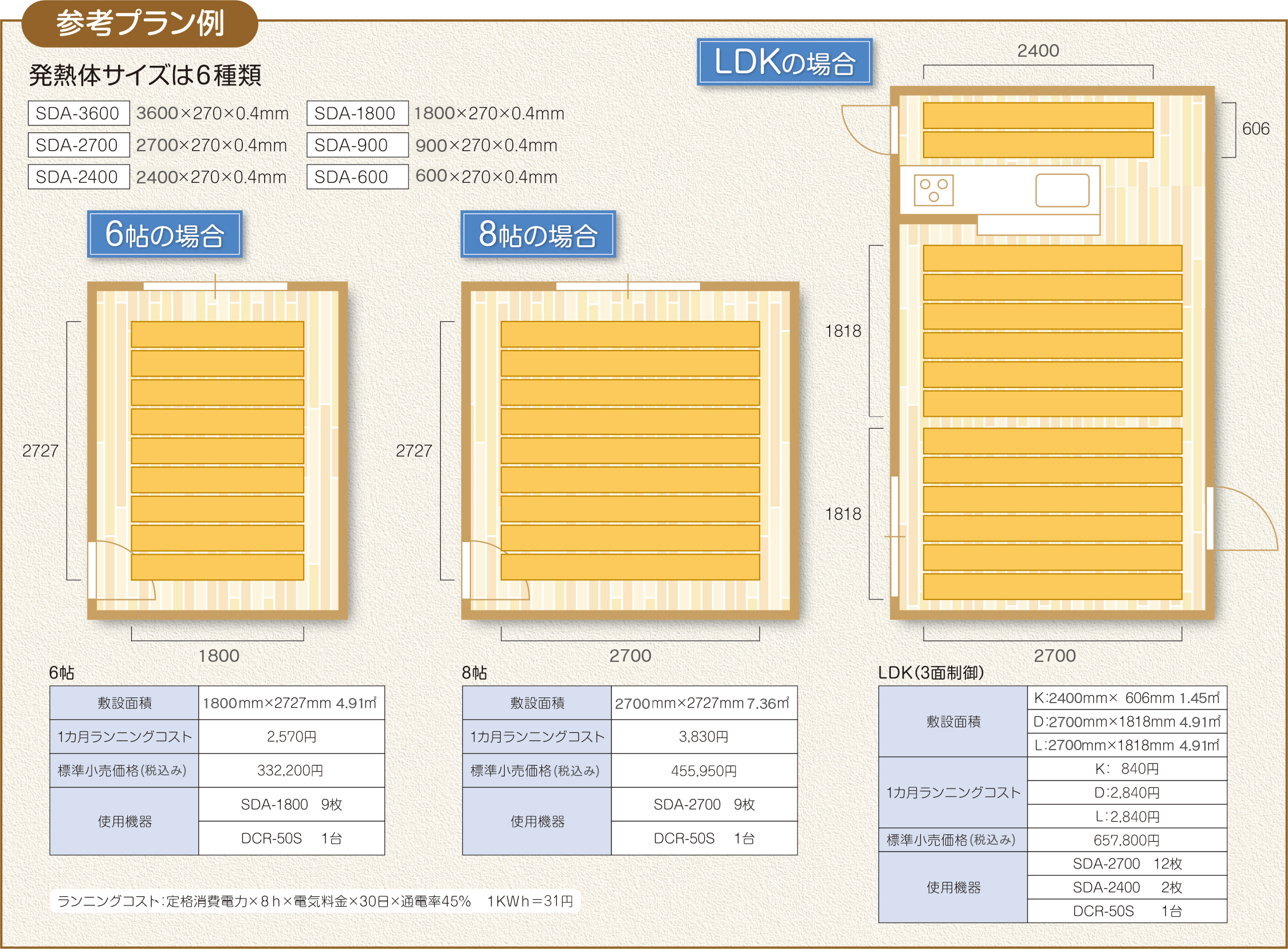The height and width of the screenshot is (949, 1288).
Task: Click the 606 dimension beside LDK kitchen
Action: (1256, 129)
